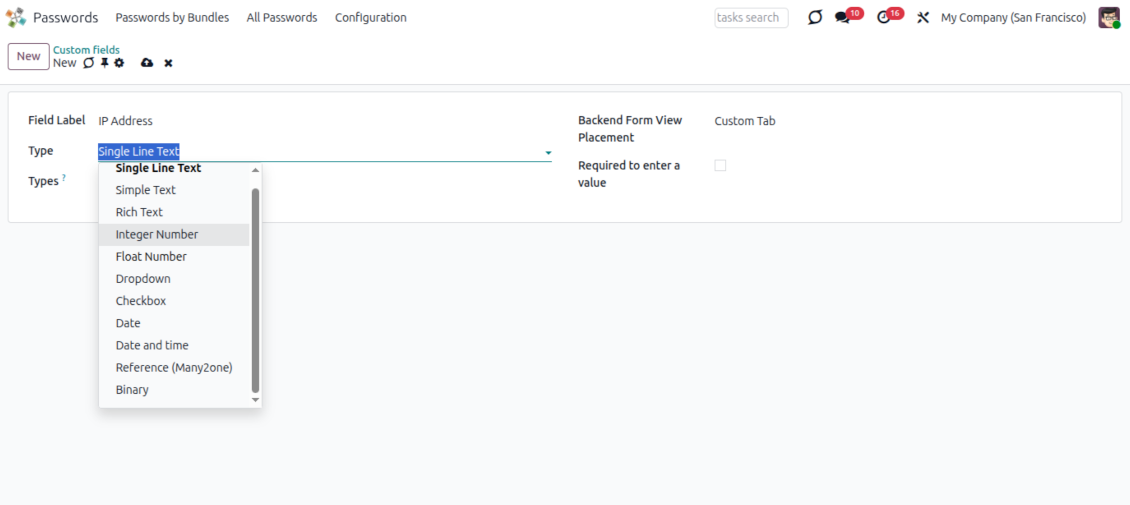Click the New button

pyautogui.click(x=28, y=57)
